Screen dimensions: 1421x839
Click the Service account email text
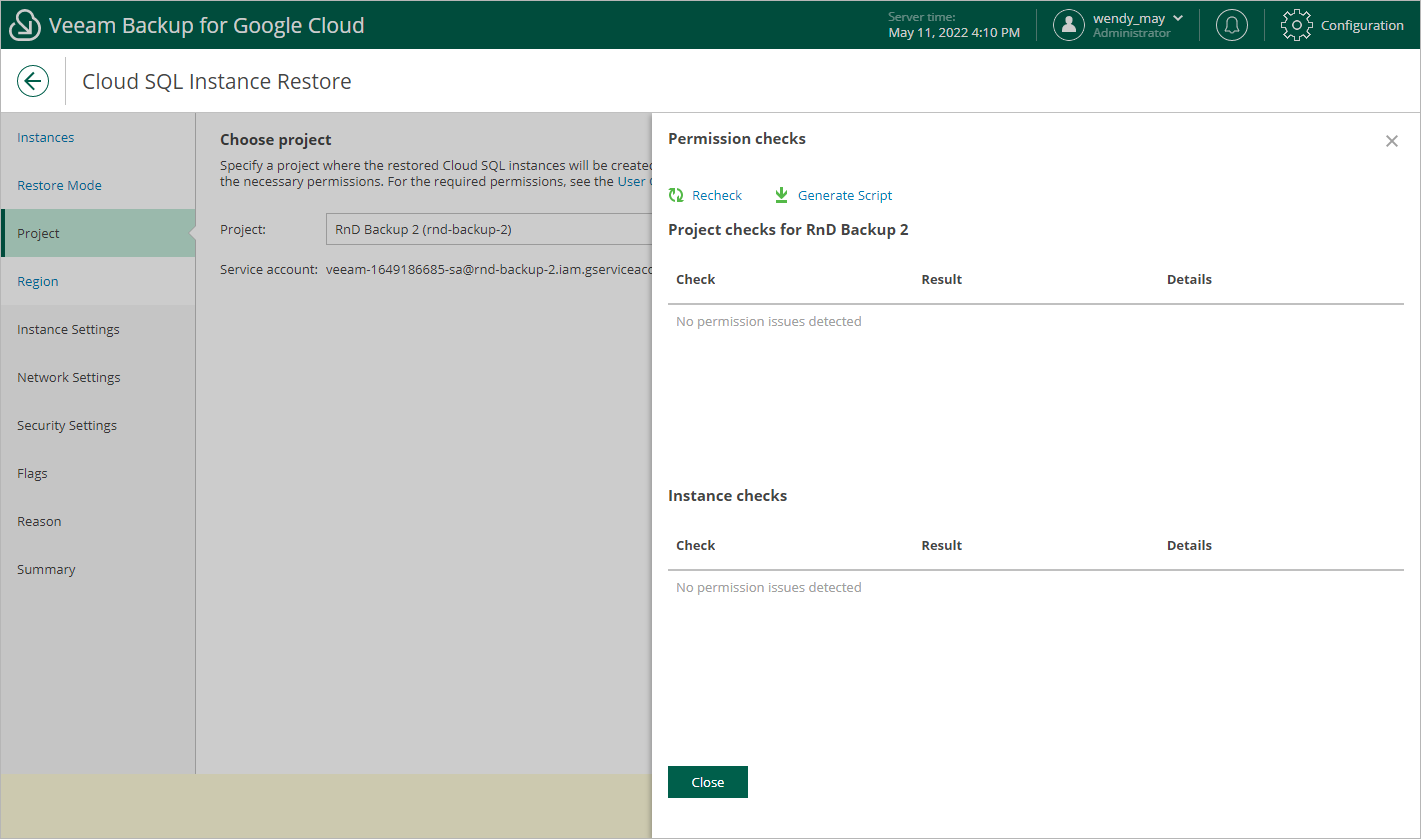tap(489, 269)
